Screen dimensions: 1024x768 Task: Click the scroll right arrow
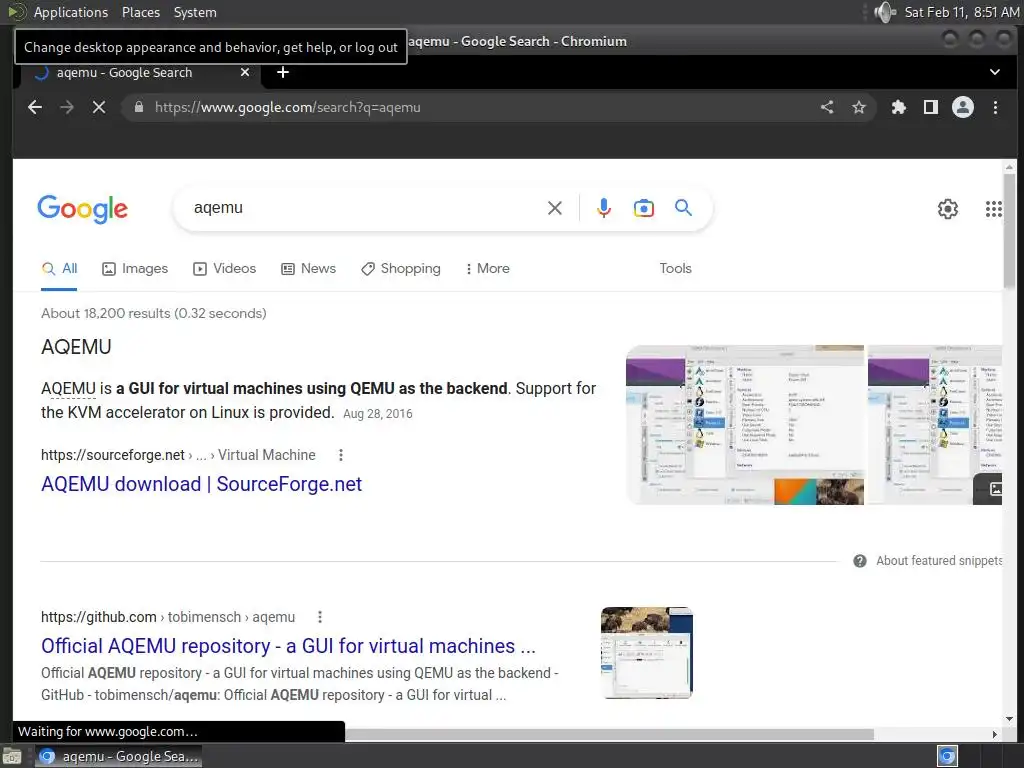[995, 735]
